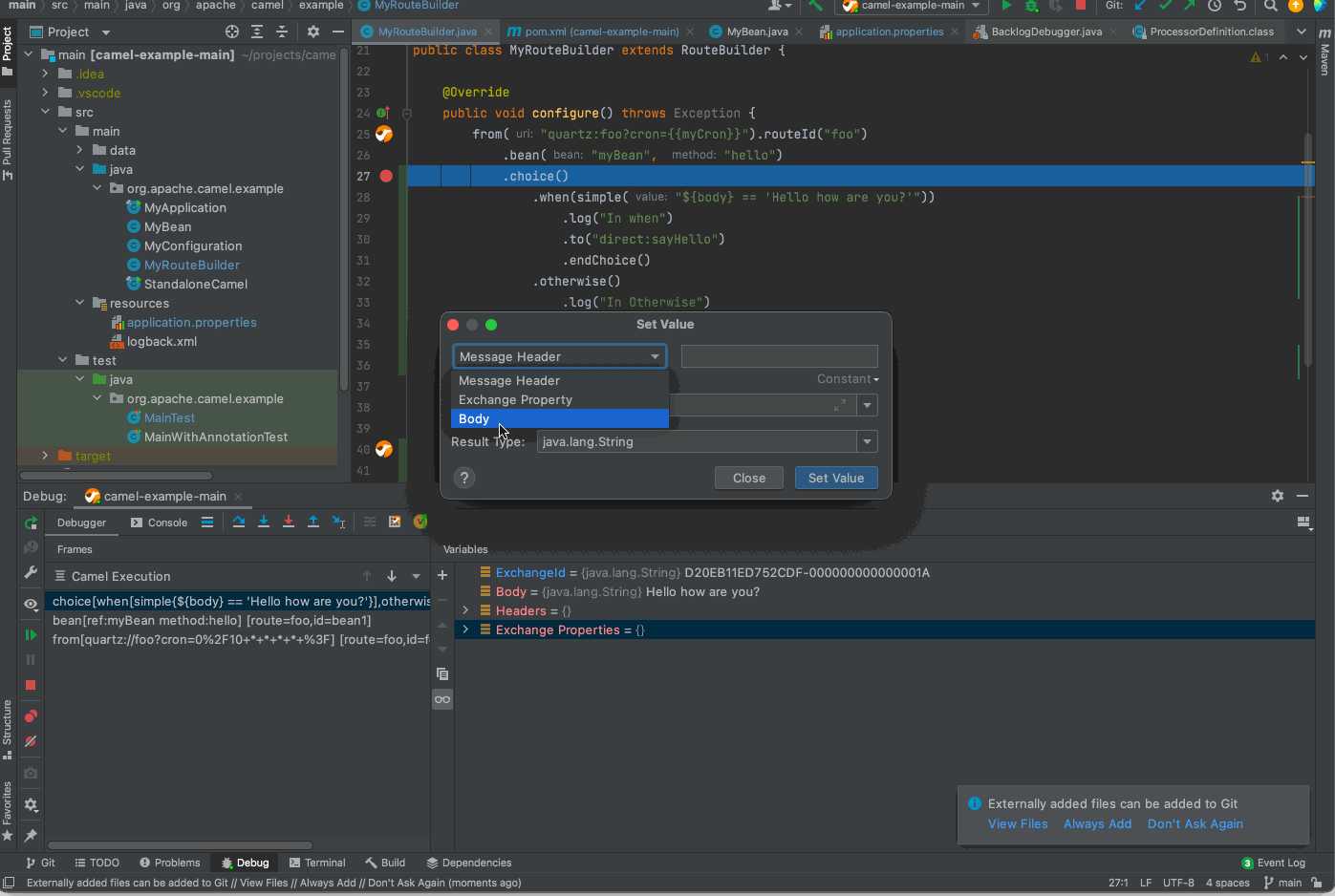Toggle Pull Requests tool window
The image size is (1335, 896).
click(x=7, y=139)
